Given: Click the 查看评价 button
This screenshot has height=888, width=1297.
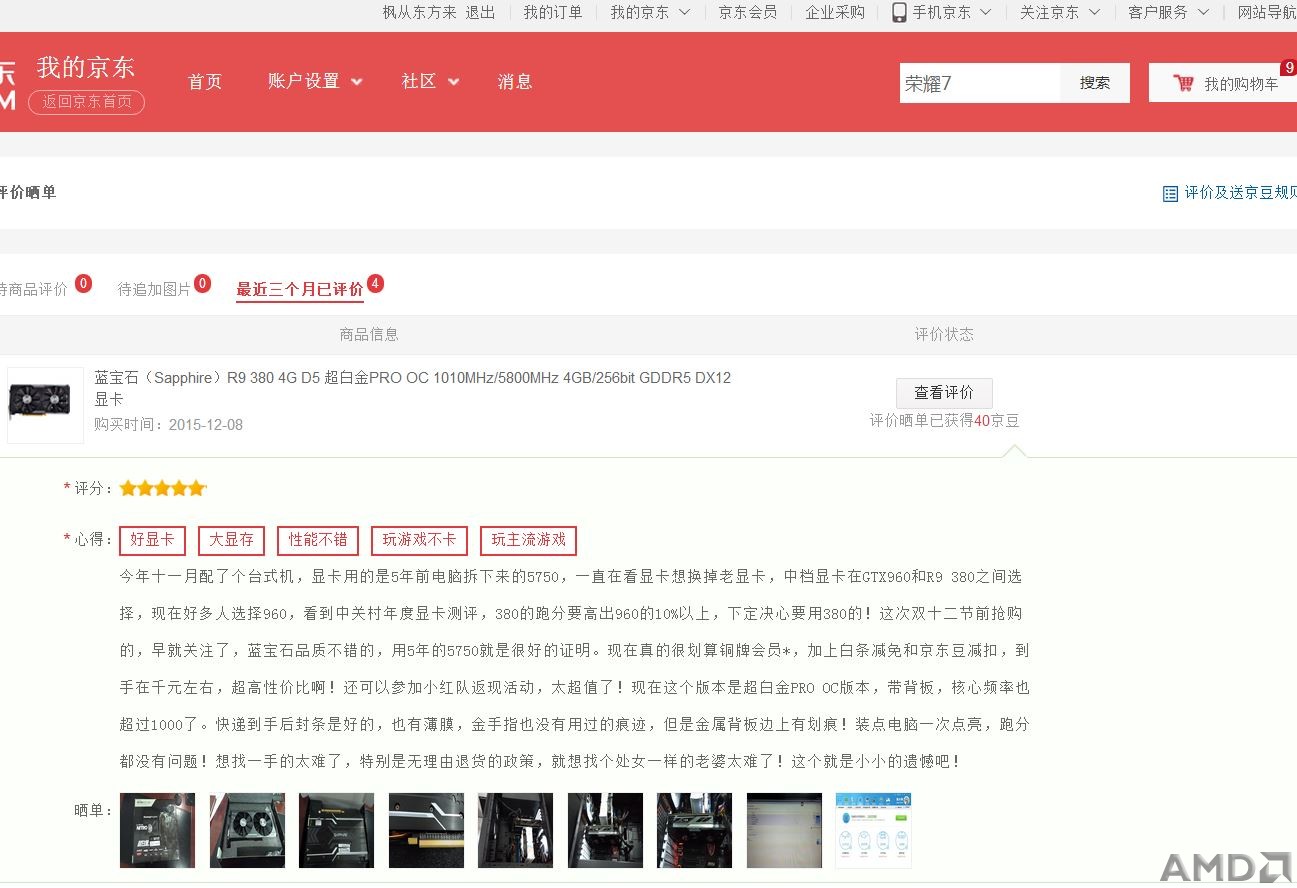Looking at the screenshot, I should pos(944,393).
